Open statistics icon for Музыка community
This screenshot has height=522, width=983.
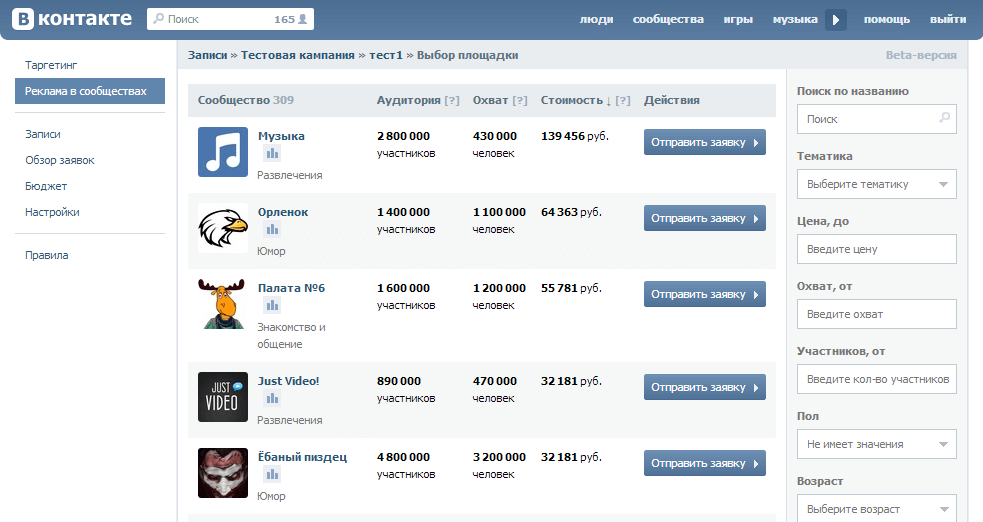tap(271, 154)
